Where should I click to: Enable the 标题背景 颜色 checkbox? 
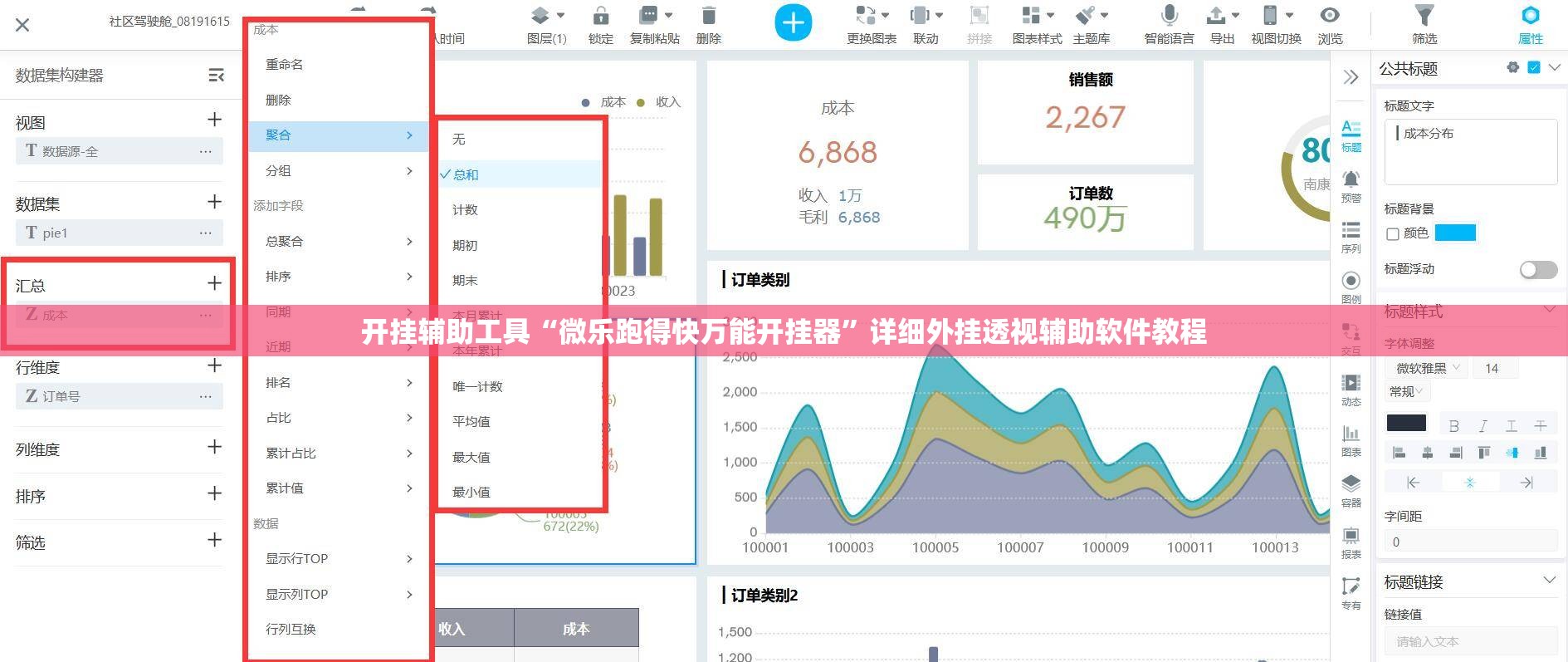(1393, 234)
